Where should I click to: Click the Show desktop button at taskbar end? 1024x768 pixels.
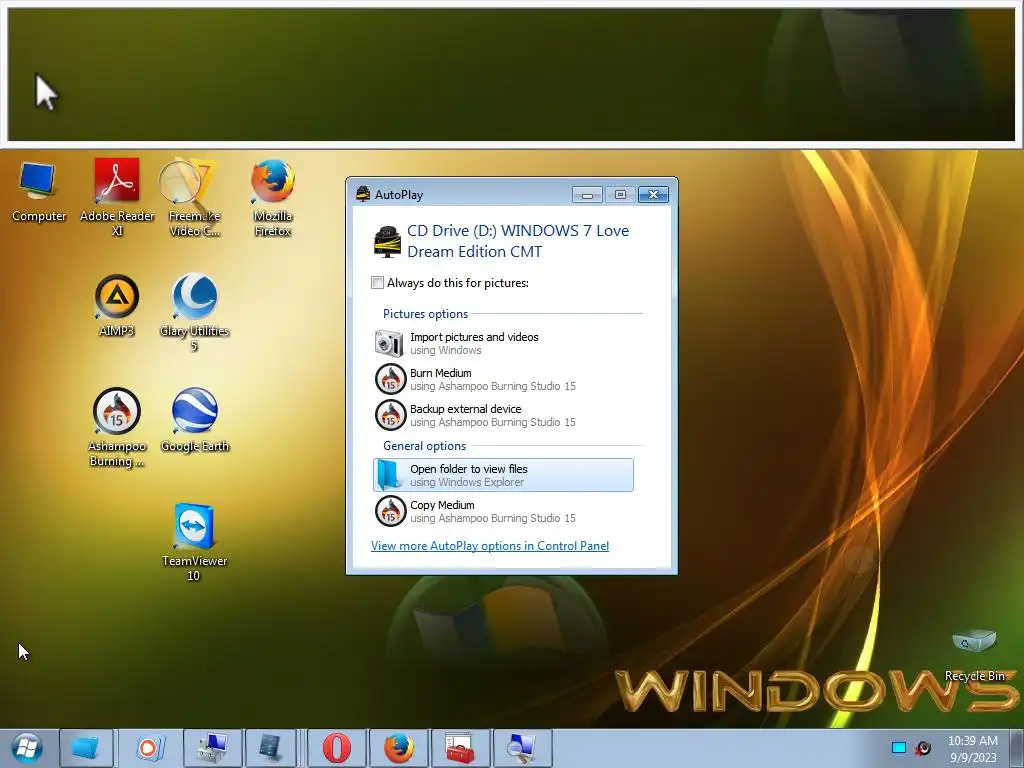(x=1017, y=748)
